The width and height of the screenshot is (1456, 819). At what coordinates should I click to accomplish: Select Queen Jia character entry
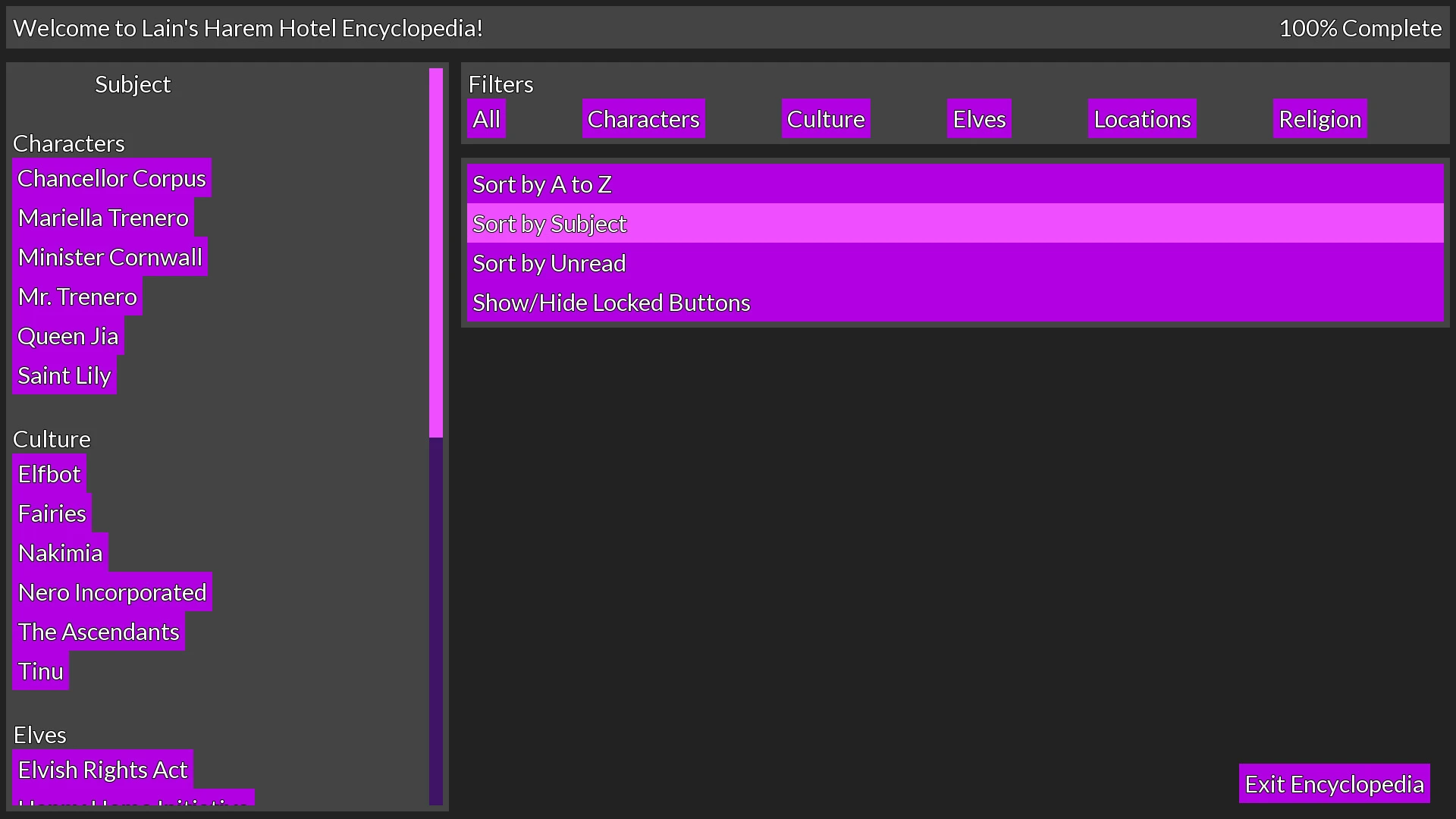coord(67,335)
